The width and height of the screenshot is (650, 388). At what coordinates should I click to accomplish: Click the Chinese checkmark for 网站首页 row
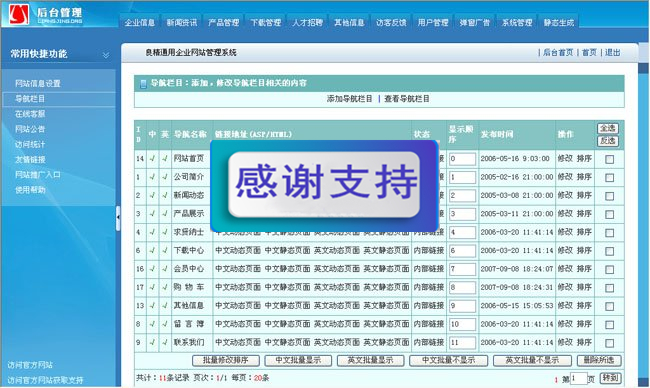tap(153, 158)
